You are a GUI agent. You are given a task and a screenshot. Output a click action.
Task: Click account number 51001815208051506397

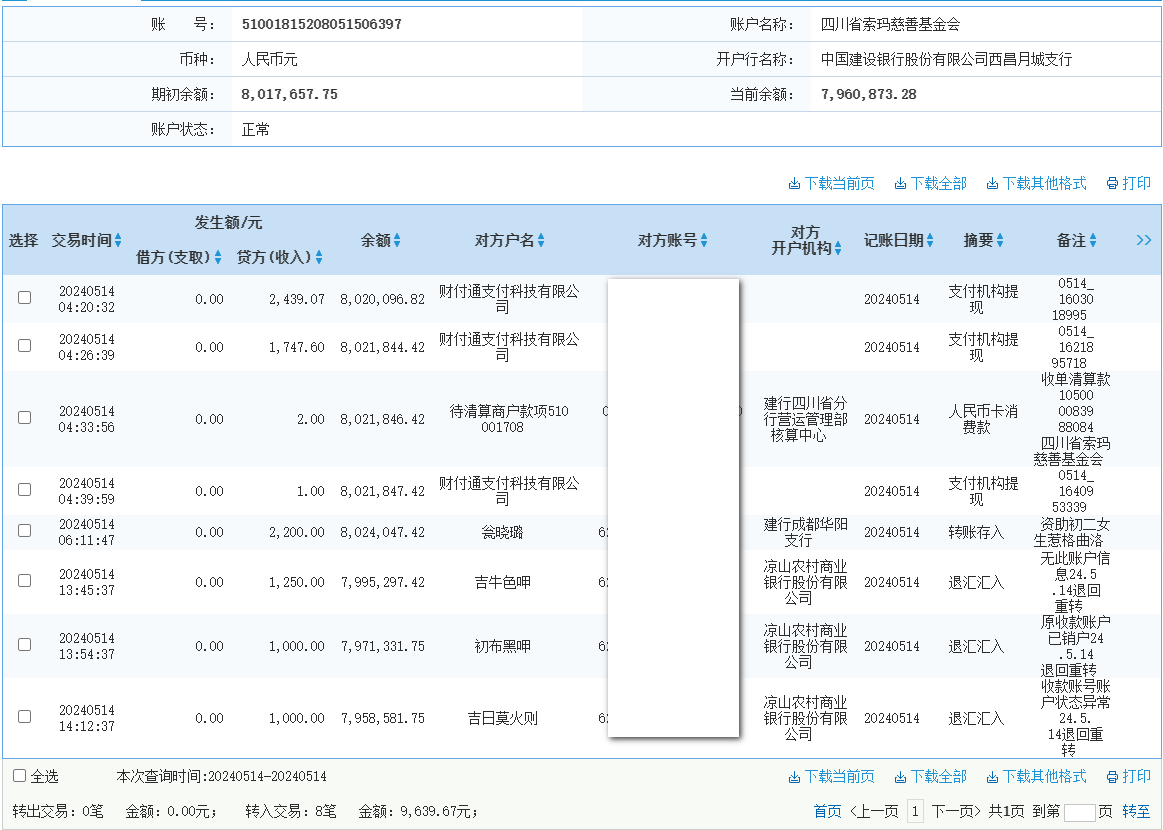tap(322, 24)
